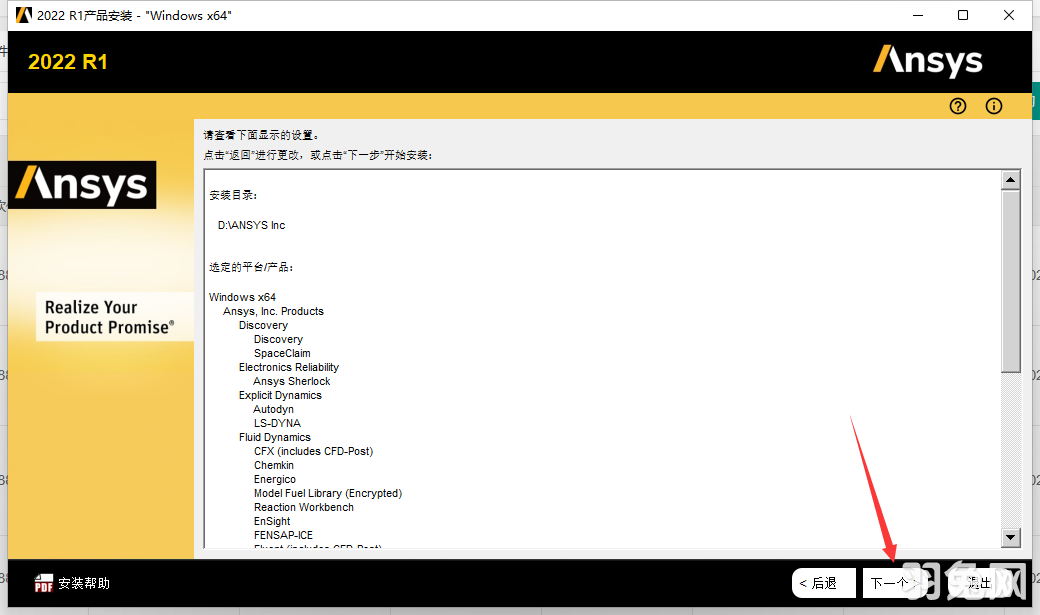The width and height of the screenshot is (1040, 615).
Task: Open the PDF 安装帮助 installation help
Action: [x=70, y=582]
